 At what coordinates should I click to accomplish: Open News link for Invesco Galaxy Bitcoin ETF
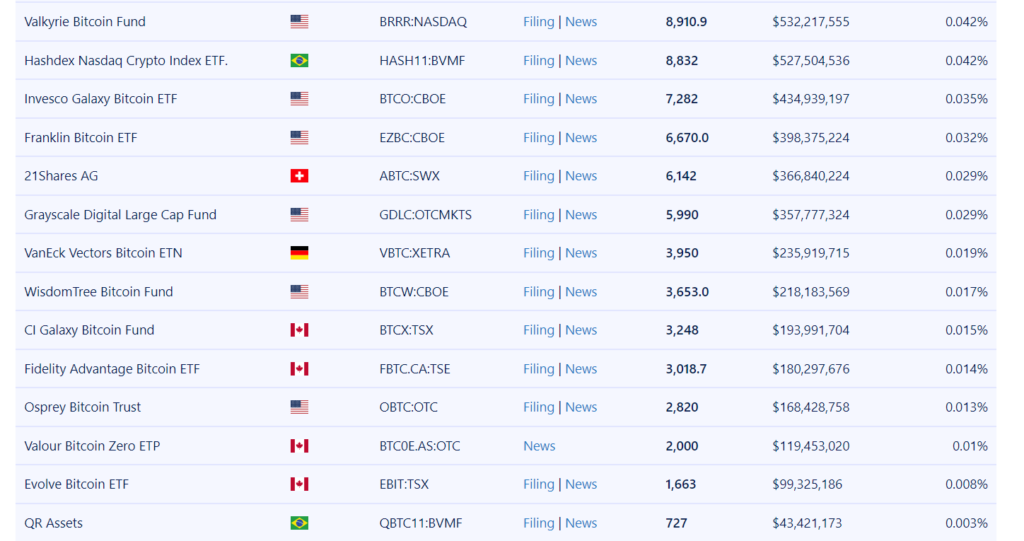(581, 99)
